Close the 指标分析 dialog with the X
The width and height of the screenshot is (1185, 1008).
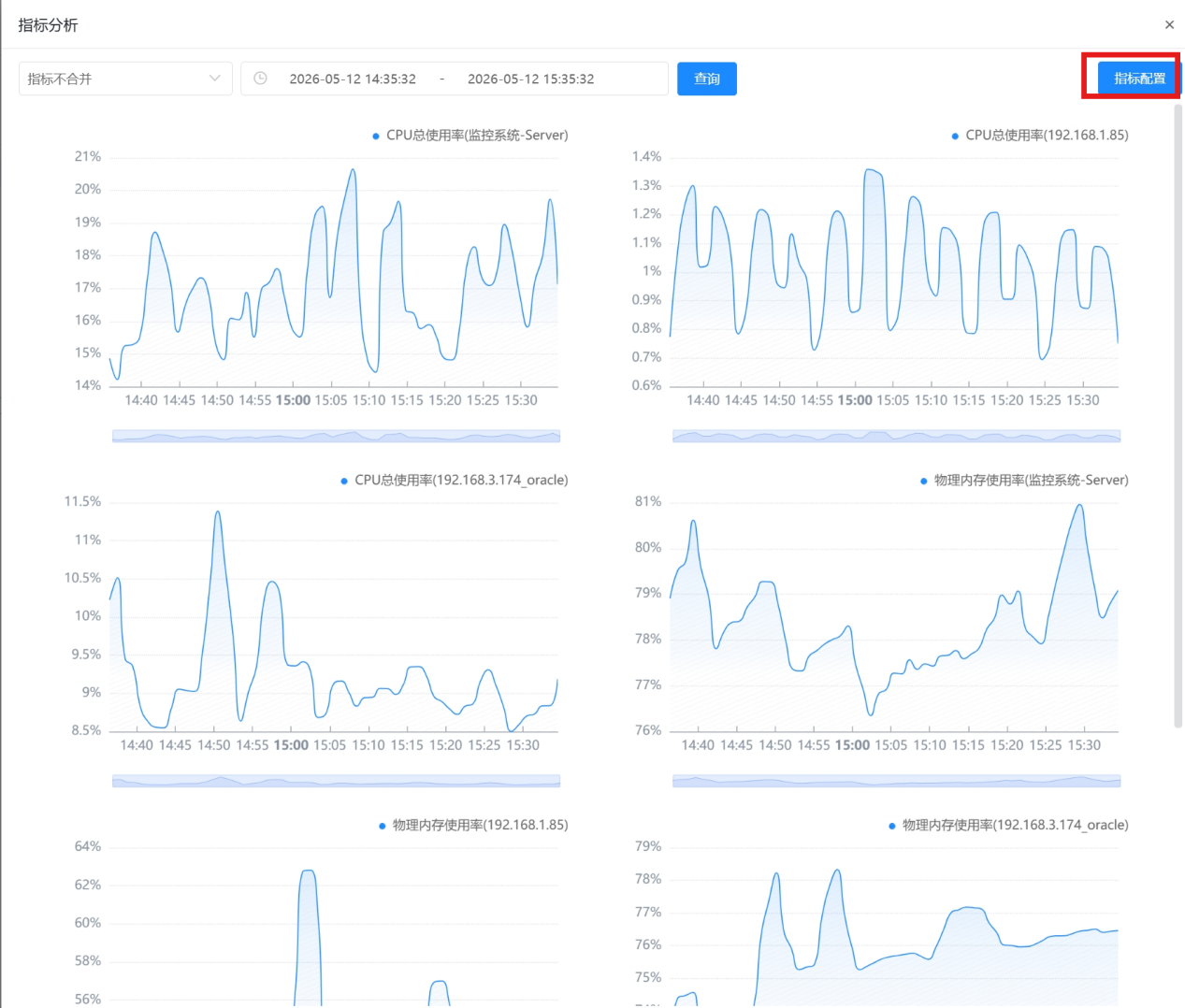coord(1169,25)
